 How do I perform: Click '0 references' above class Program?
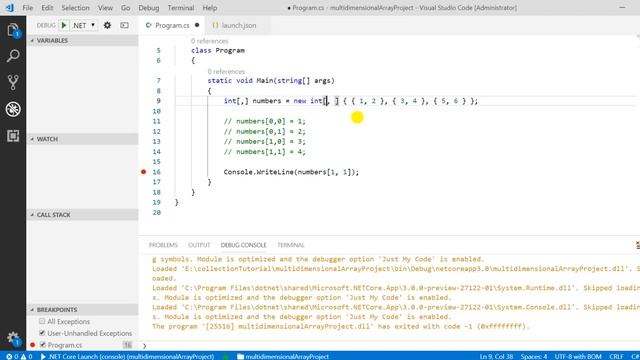coord(209,41)
